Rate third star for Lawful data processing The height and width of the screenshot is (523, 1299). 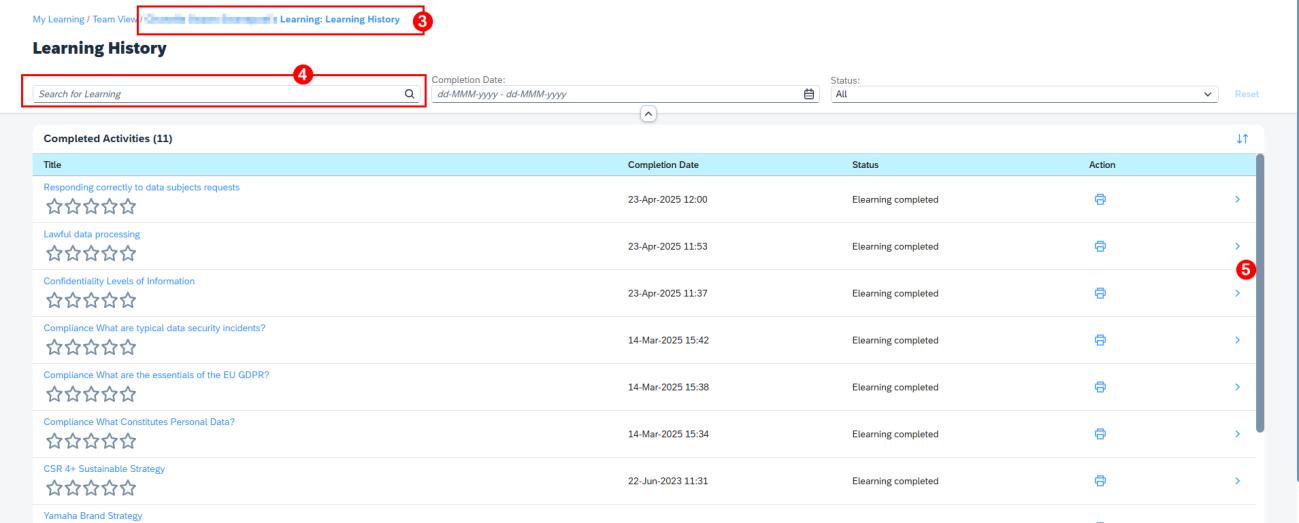tap(90, 255)
